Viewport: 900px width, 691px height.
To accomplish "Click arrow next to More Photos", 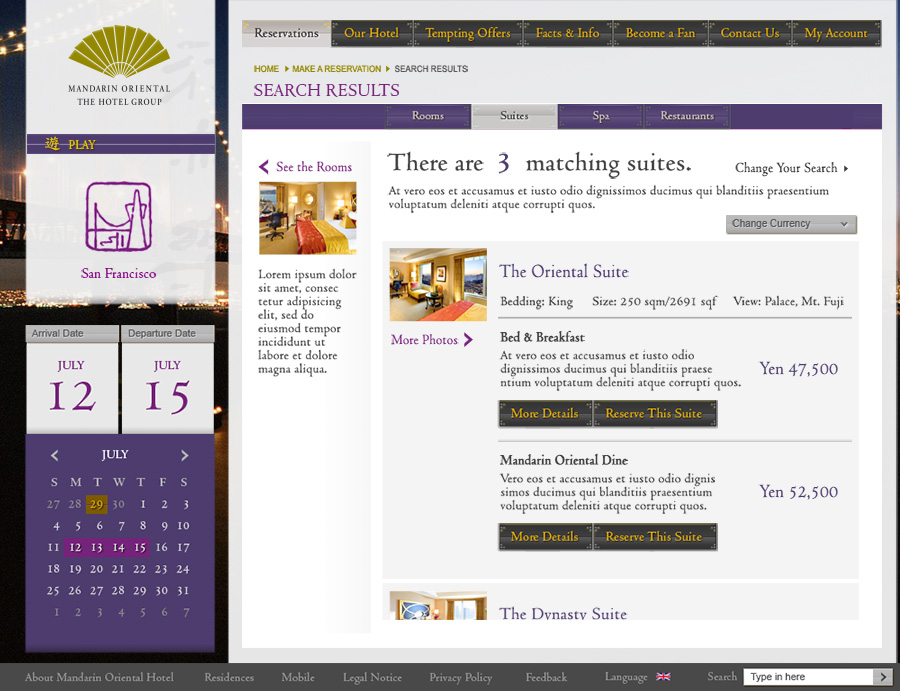I will (x=468, y=340).
